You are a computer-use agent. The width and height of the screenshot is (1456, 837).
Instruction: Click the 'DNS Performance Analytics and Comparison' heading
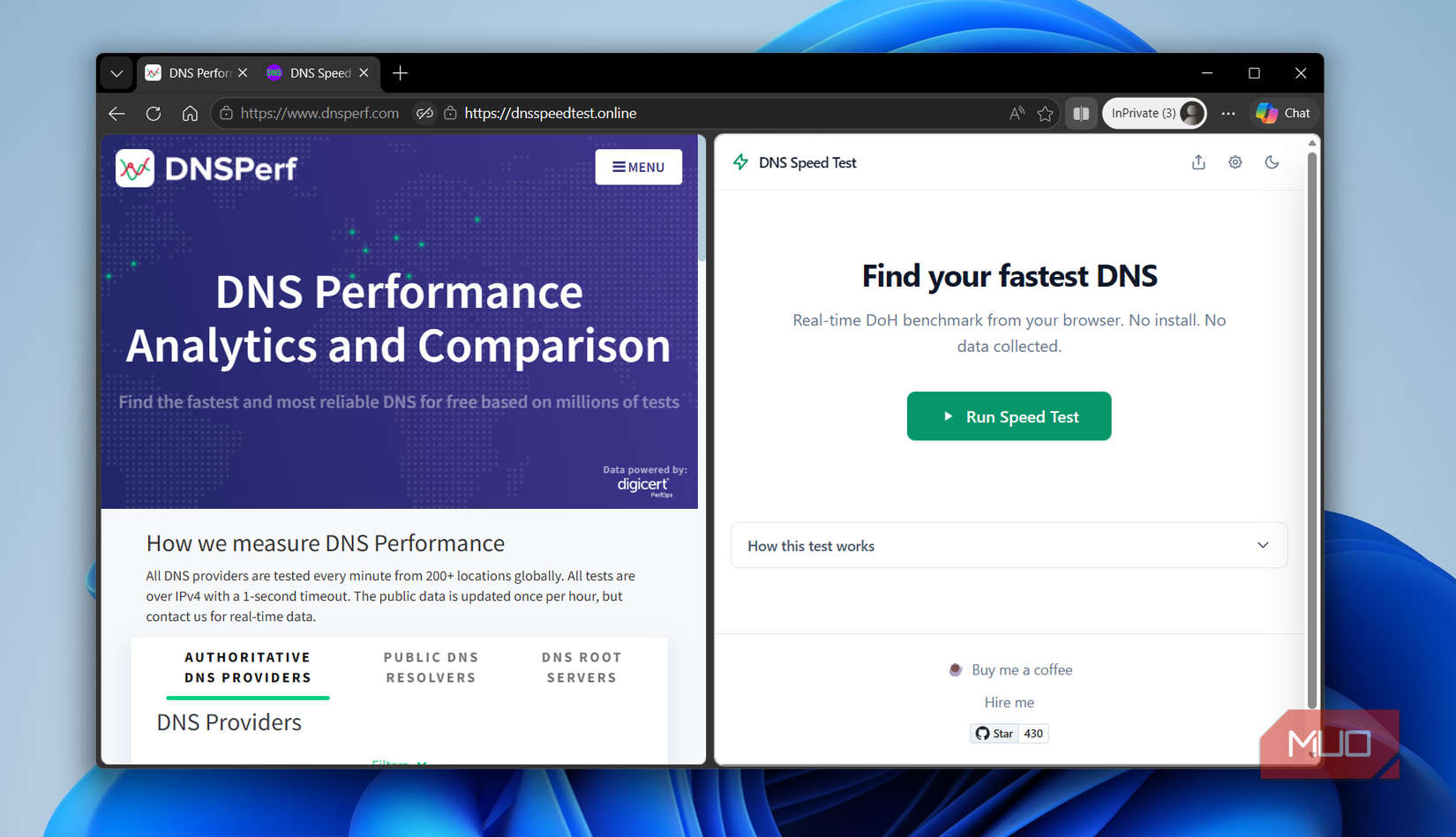pos(399,318)
